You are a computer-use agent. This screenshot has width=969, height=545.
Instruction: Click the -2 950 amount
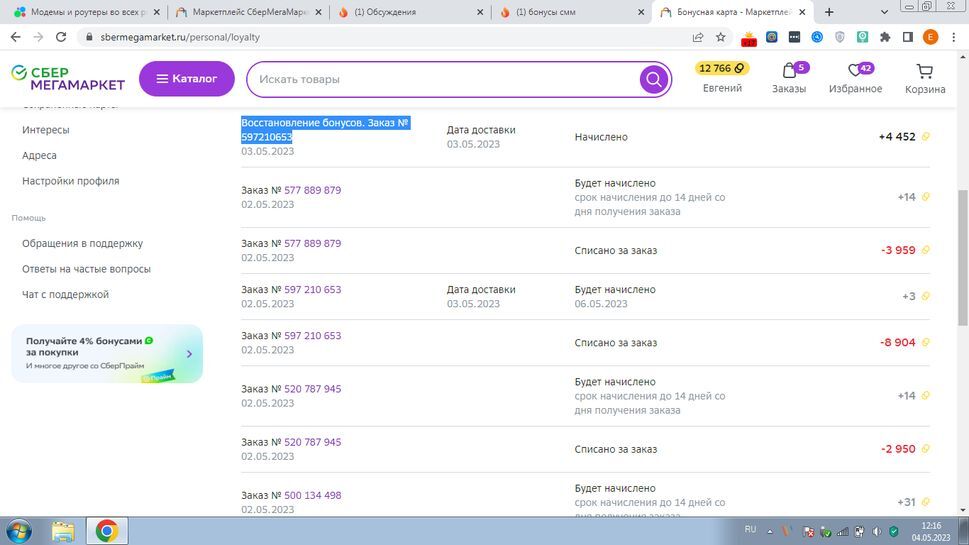pos(898,449)
